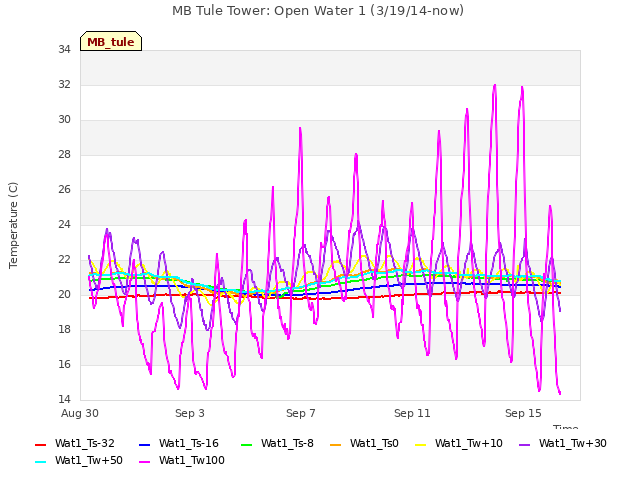
Task: Click the Sep 15 x-axis tick label
Action: (x=523, y=413)
